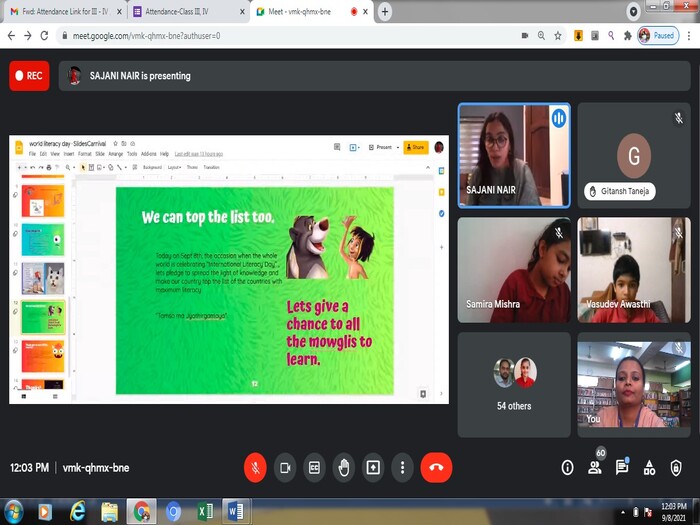700x525 pixels.
Task: Open File Explorer from taskbar
Action: [109, 512]
